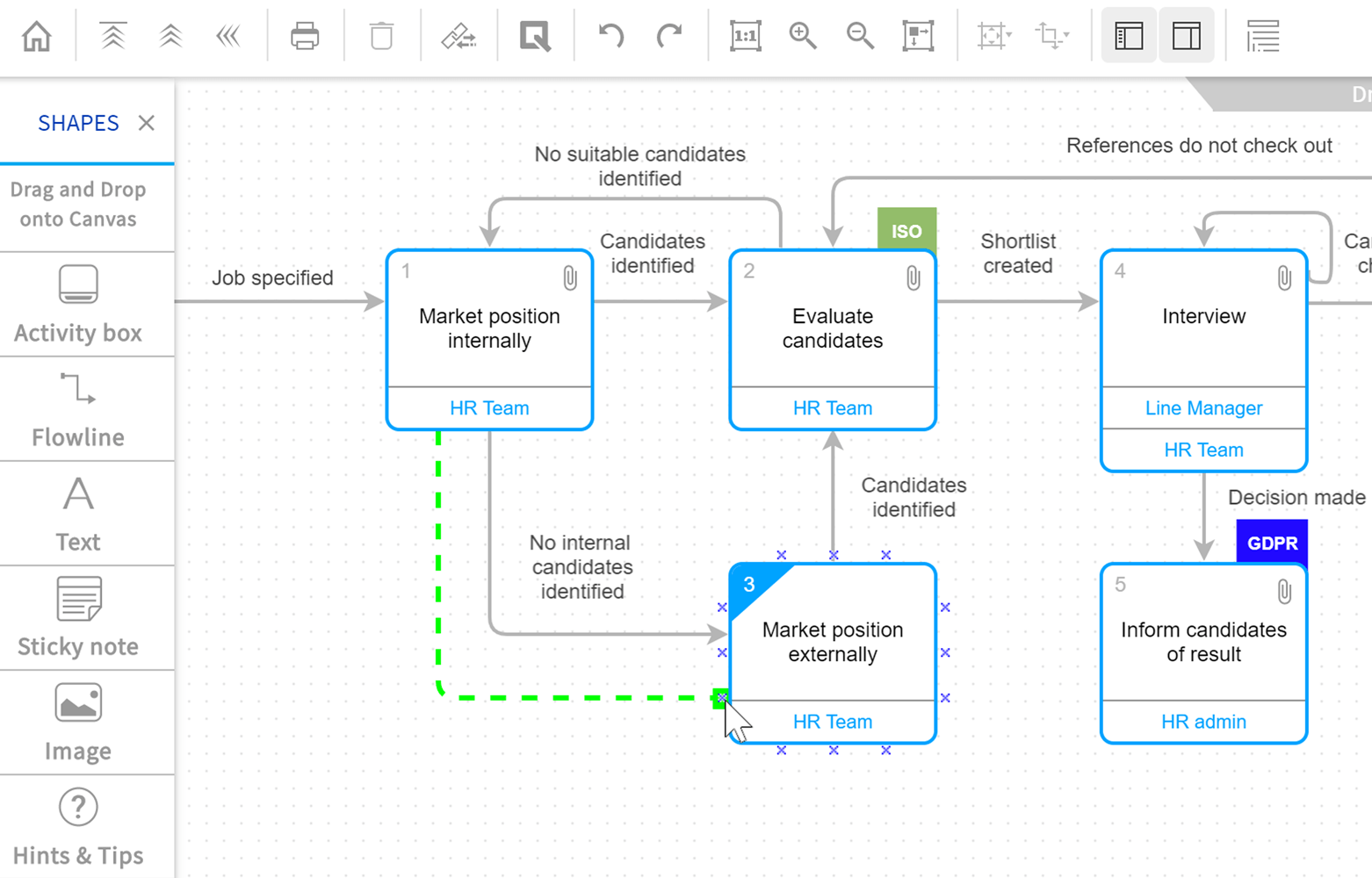
Task: Click the print icon in toolbar
Action: 305,37
